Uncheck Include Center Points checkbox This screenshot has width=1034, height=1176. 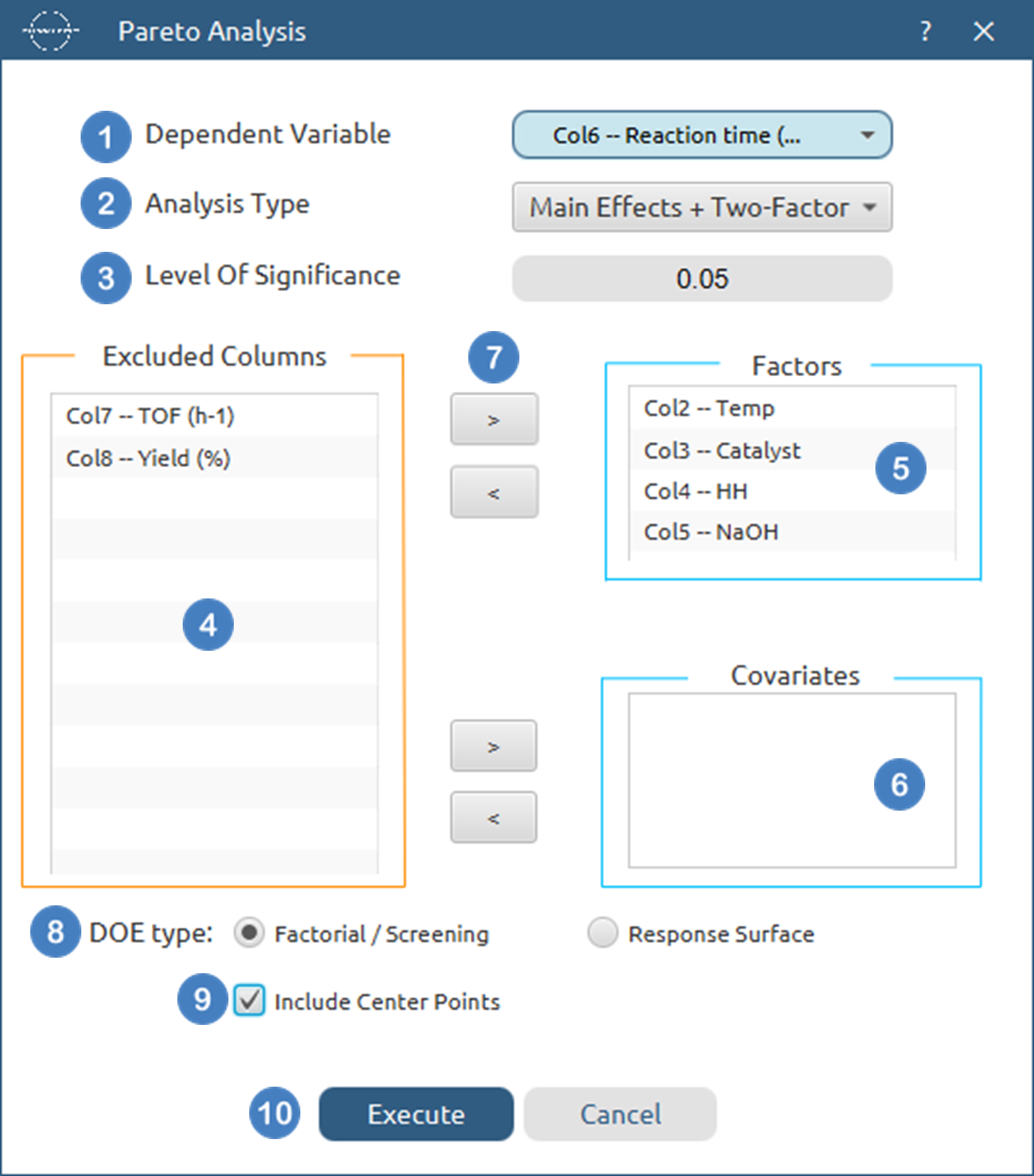249,1001
